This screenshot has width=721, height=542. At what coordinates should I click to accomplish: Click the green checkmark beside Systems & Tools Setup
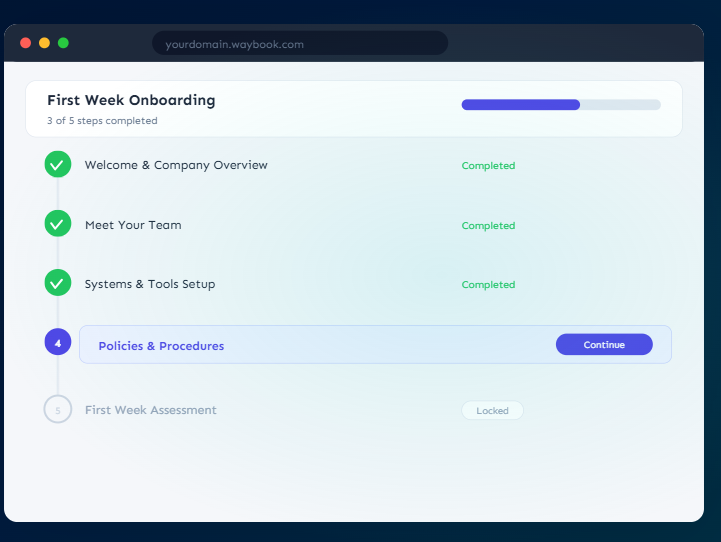click(57, 282)
